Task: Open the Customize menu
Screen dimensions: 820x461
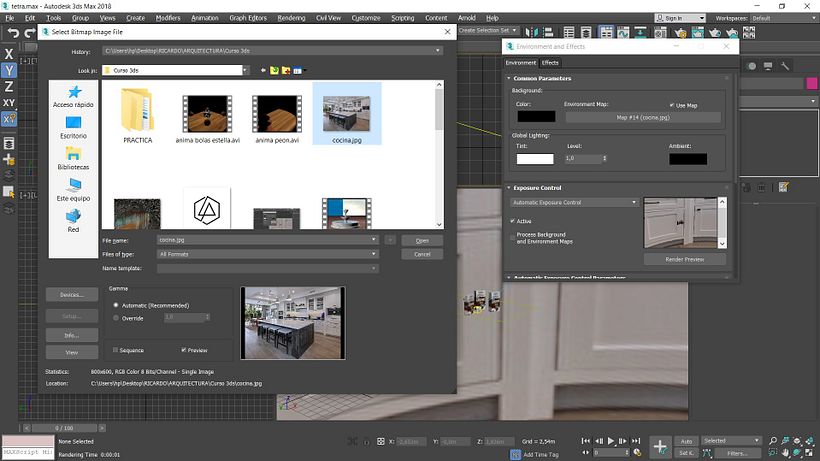Action: (x=366, y=18)
